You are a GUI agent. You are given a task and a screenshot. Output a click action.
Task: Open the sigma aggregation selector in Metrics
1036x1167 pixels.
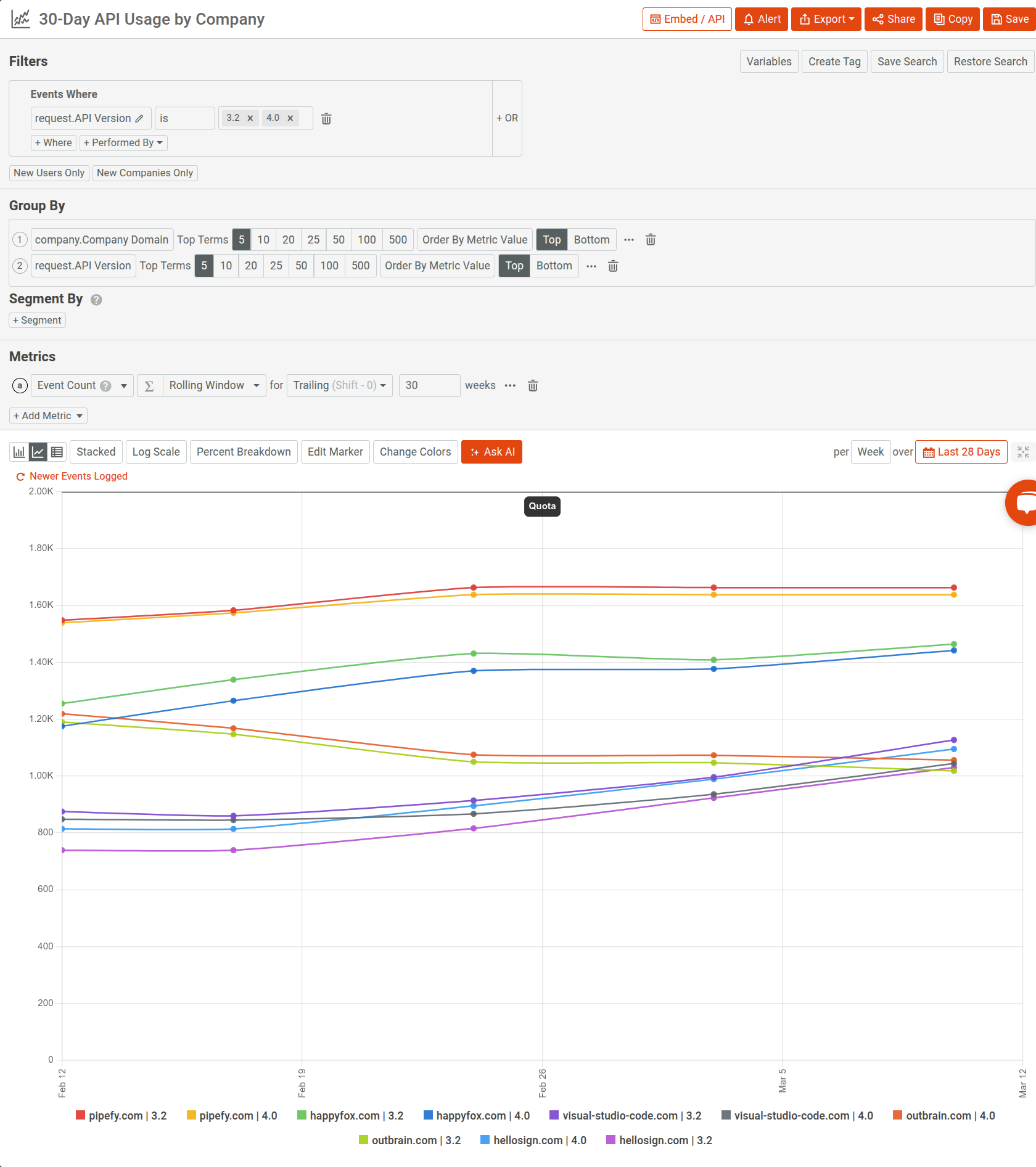click(149, 385)
